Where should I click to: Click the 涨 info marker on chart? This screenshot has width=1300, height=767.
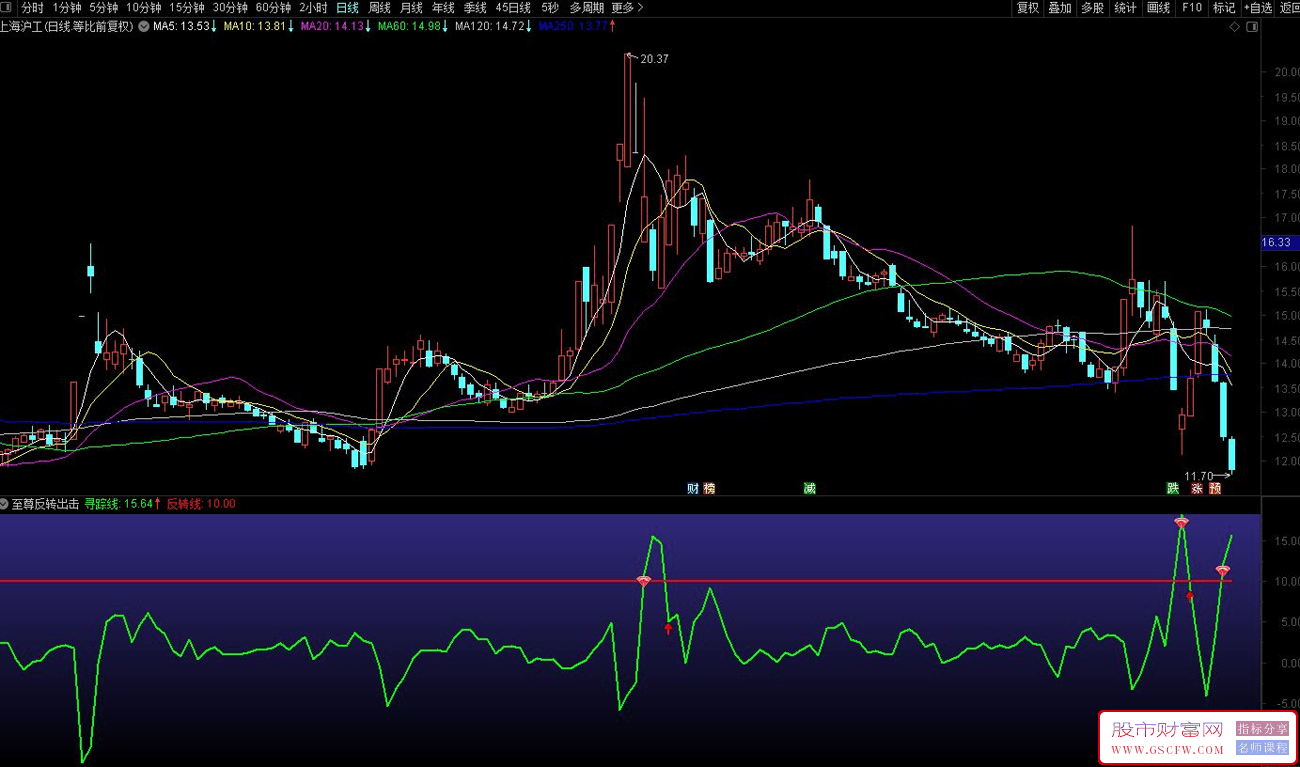pyautogui.click(x=1196, y=489)
